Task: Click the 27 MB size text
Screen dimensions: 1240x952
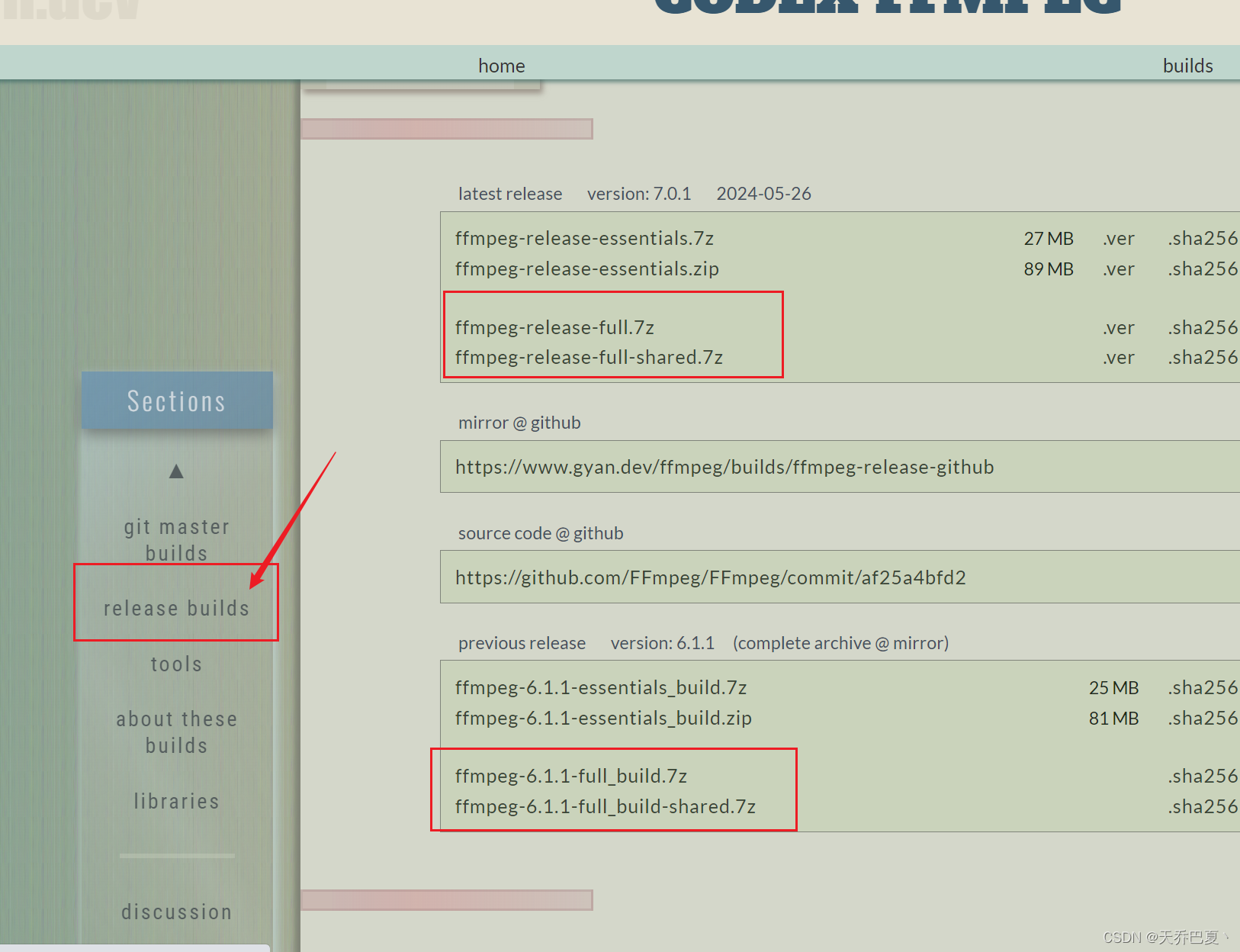Action: pos(1049,240)
